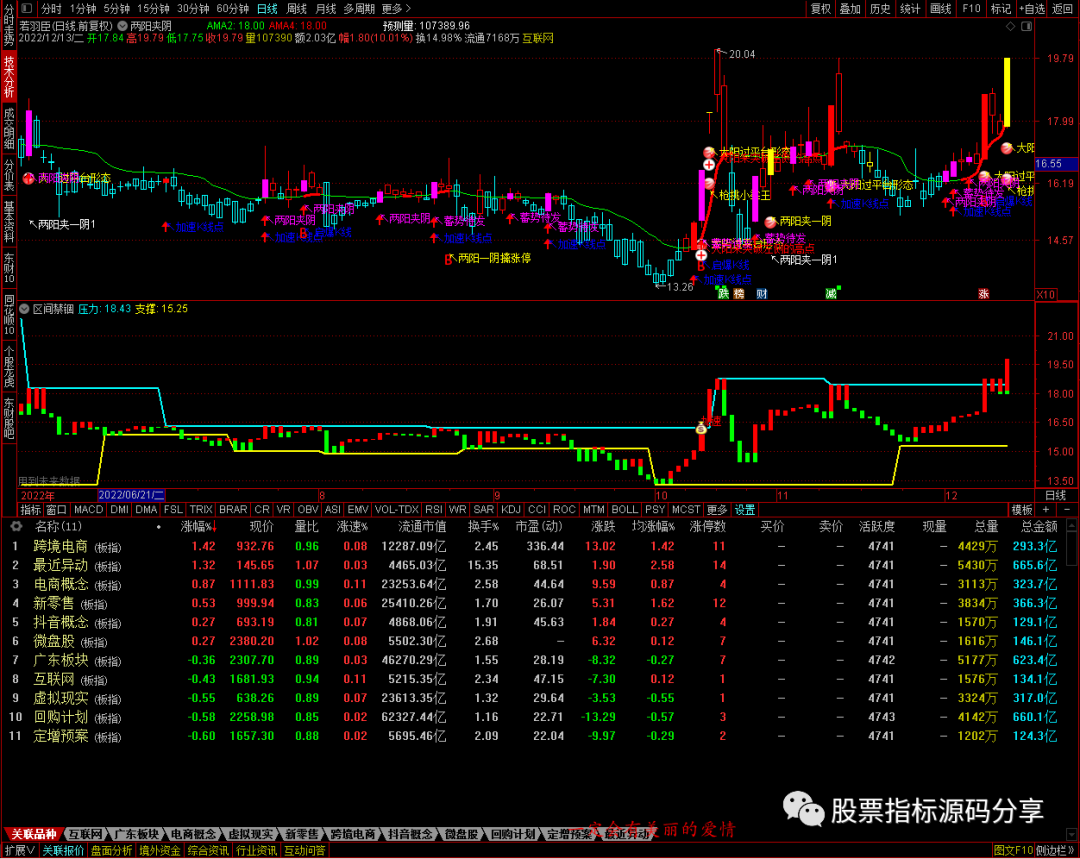The width and height of the screenshot is (1080, 859).
Task: Open 多周期 multi-period view
Action: coord(359,8)
